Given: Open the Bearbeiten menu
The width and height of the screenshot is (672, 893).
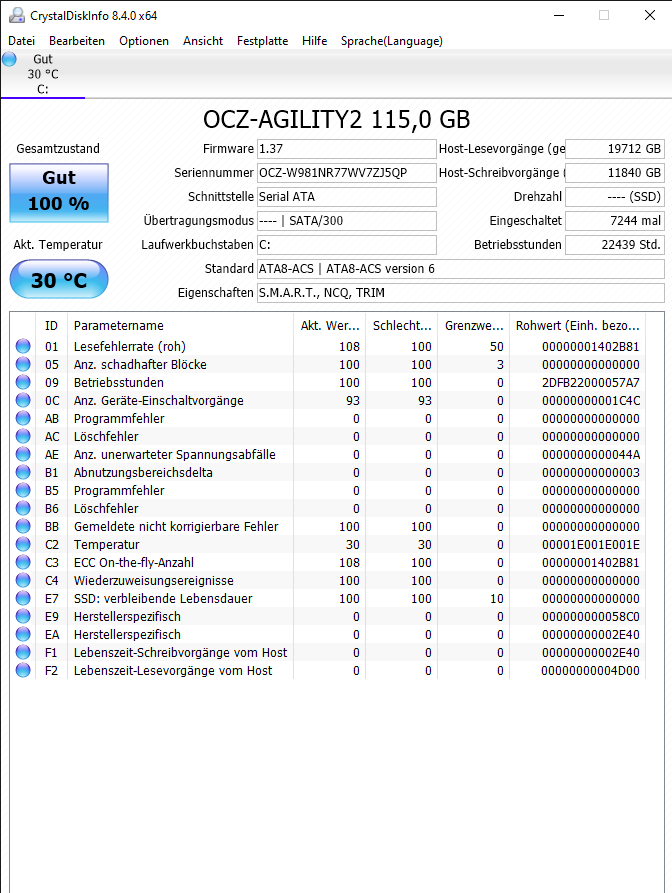Looking at the screenshot, I should [x=77, y=41].
